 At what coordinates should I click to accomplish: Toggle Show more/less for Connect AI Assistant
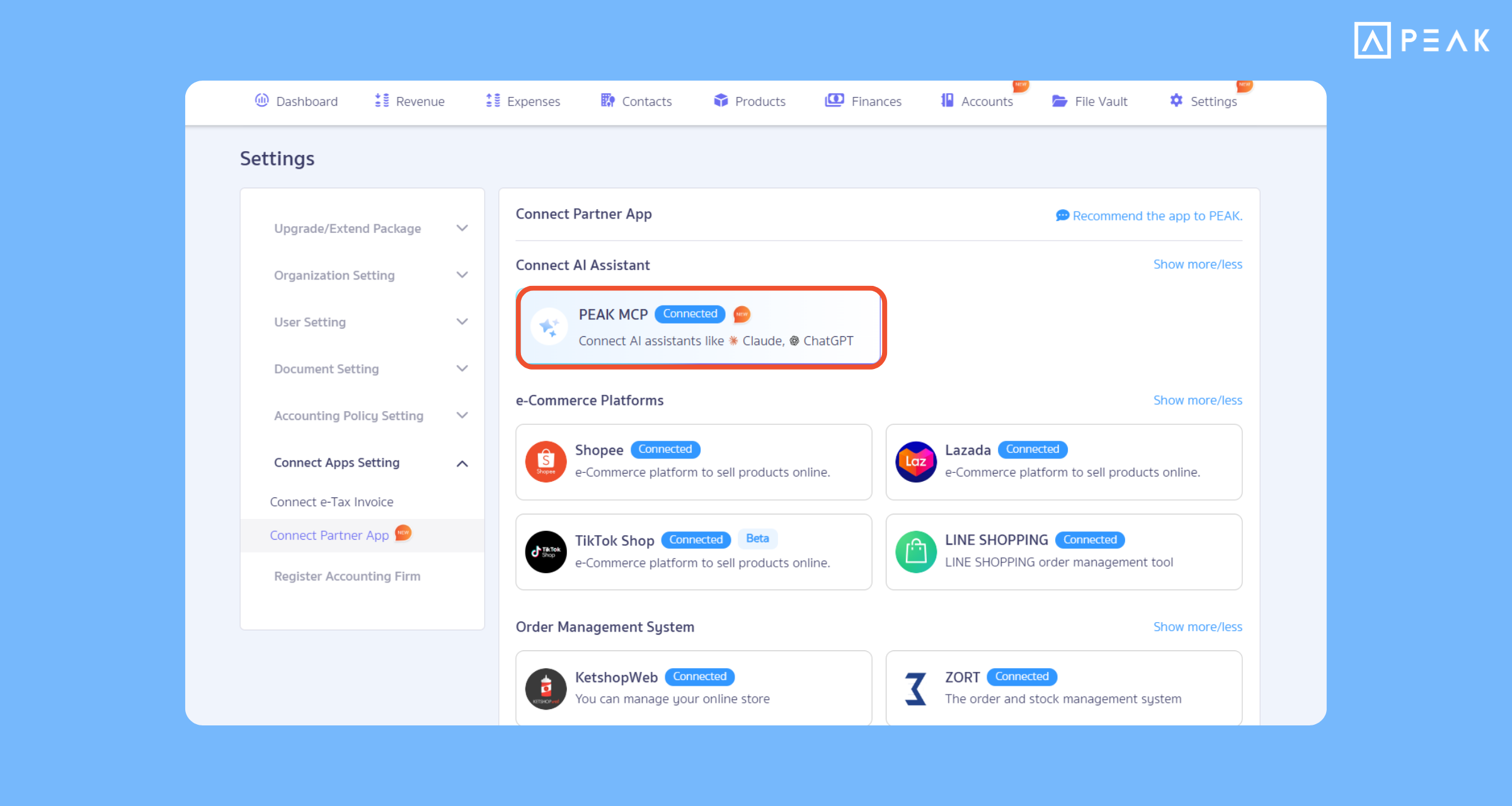(1198, 264)
